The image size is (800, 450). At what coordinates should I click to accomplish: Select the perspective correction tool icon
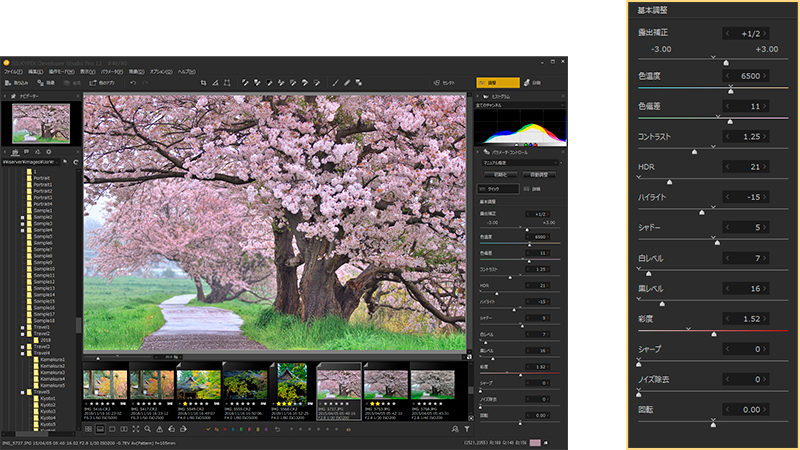pyautogui.click(x=227, y=83)
